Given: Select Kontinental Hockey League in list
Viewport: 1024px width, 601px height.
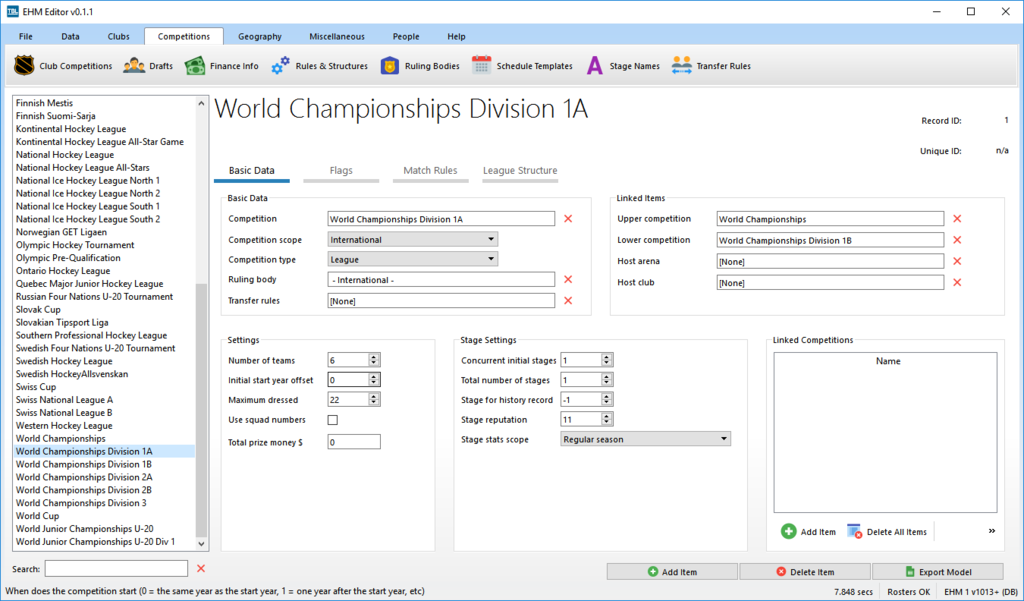Looking at the screenshot, I should pyautogui.click(x=104, y=129).
